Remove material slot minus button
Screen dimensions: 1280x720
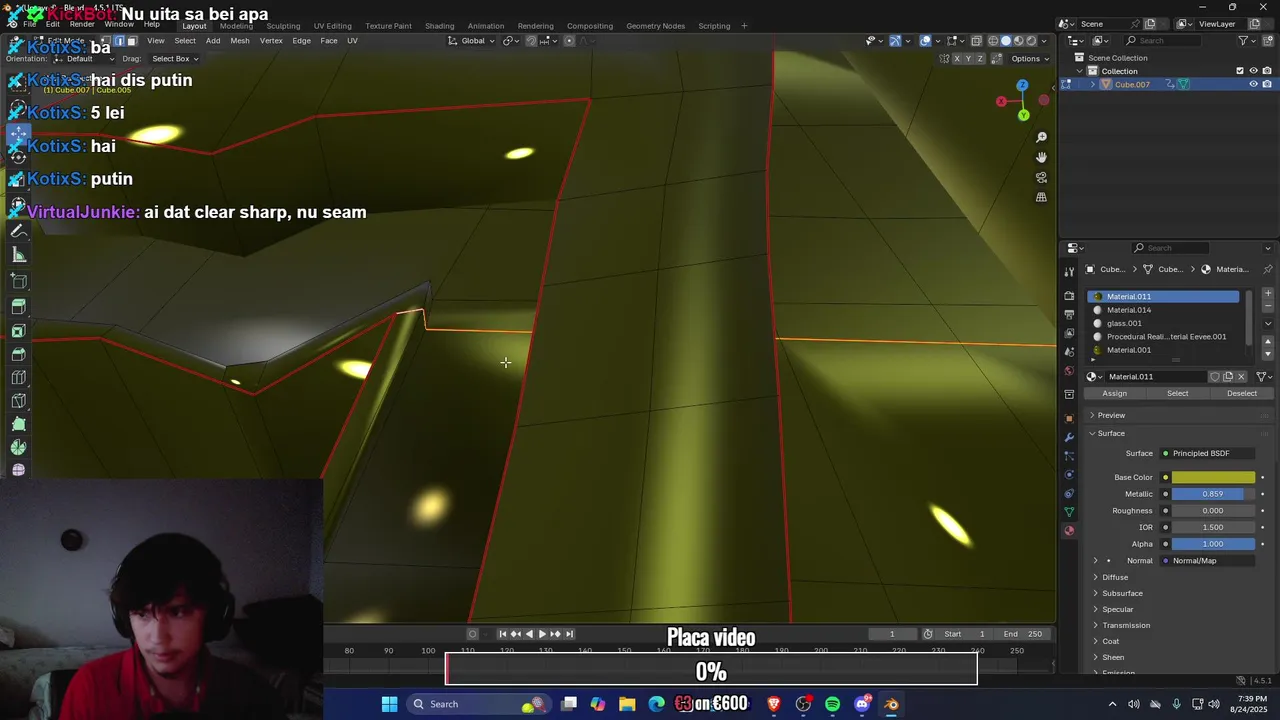point(1268,306)
